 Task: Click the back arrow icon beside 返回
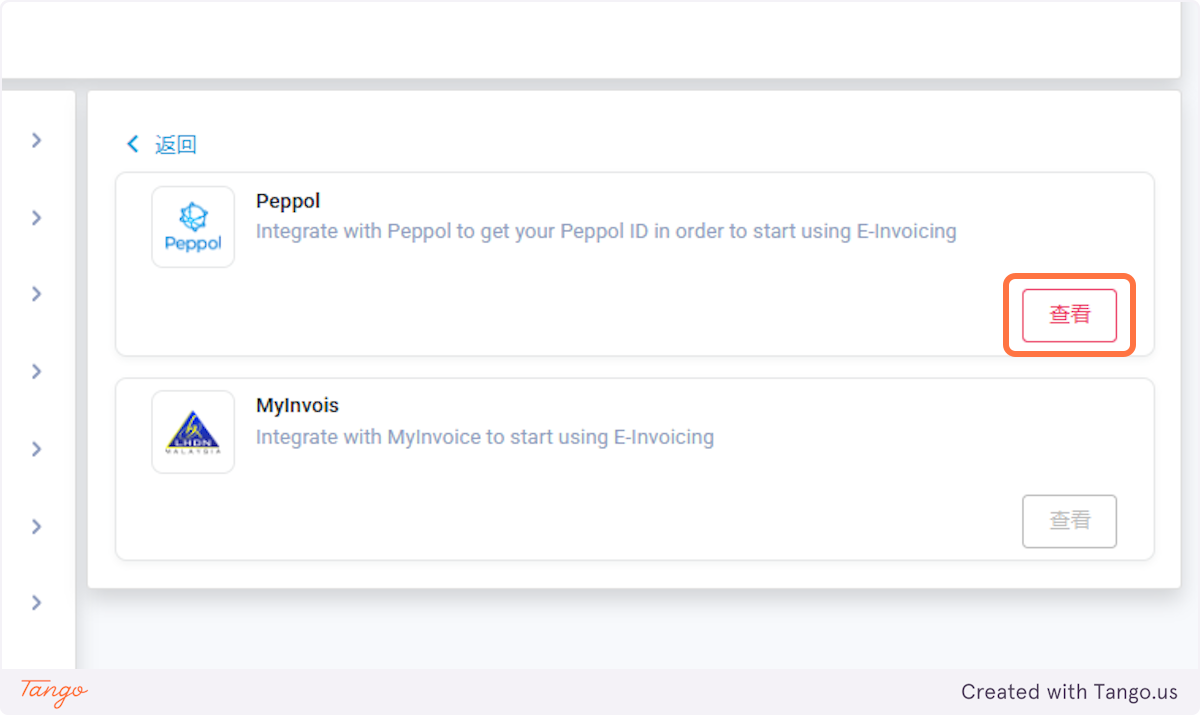click(x=132, y=144)
